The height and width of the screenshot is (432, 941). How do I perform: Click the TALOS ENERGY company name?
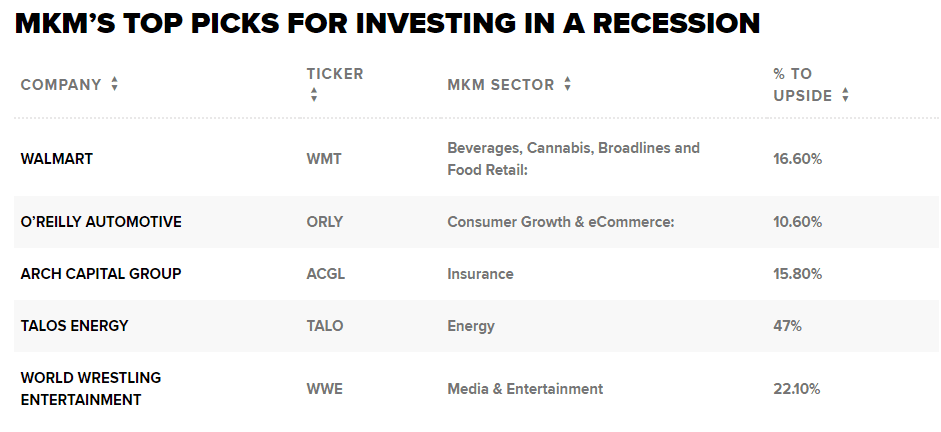click(74, 326)
